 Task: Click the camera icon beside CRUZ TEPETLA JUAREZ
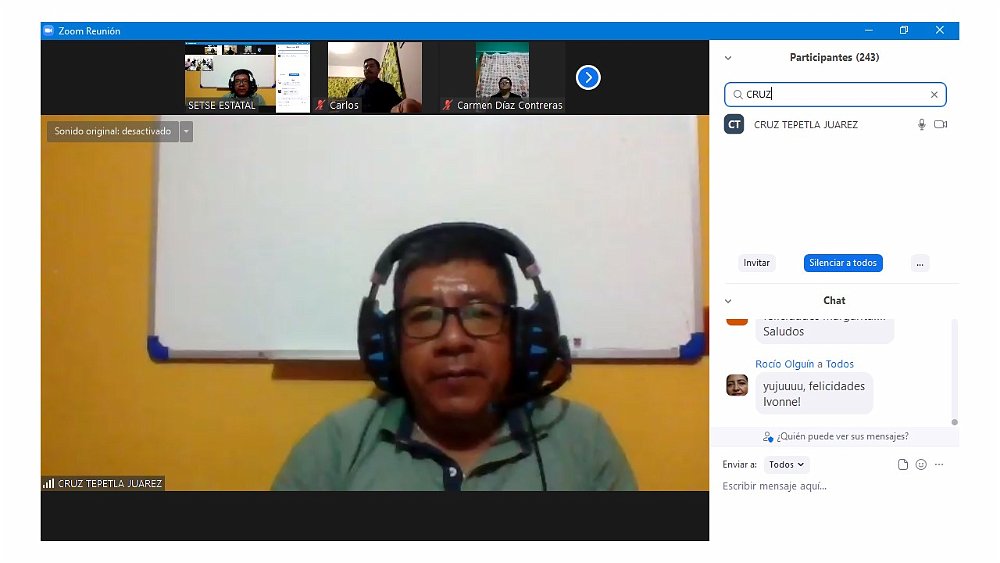coord(940,125)
